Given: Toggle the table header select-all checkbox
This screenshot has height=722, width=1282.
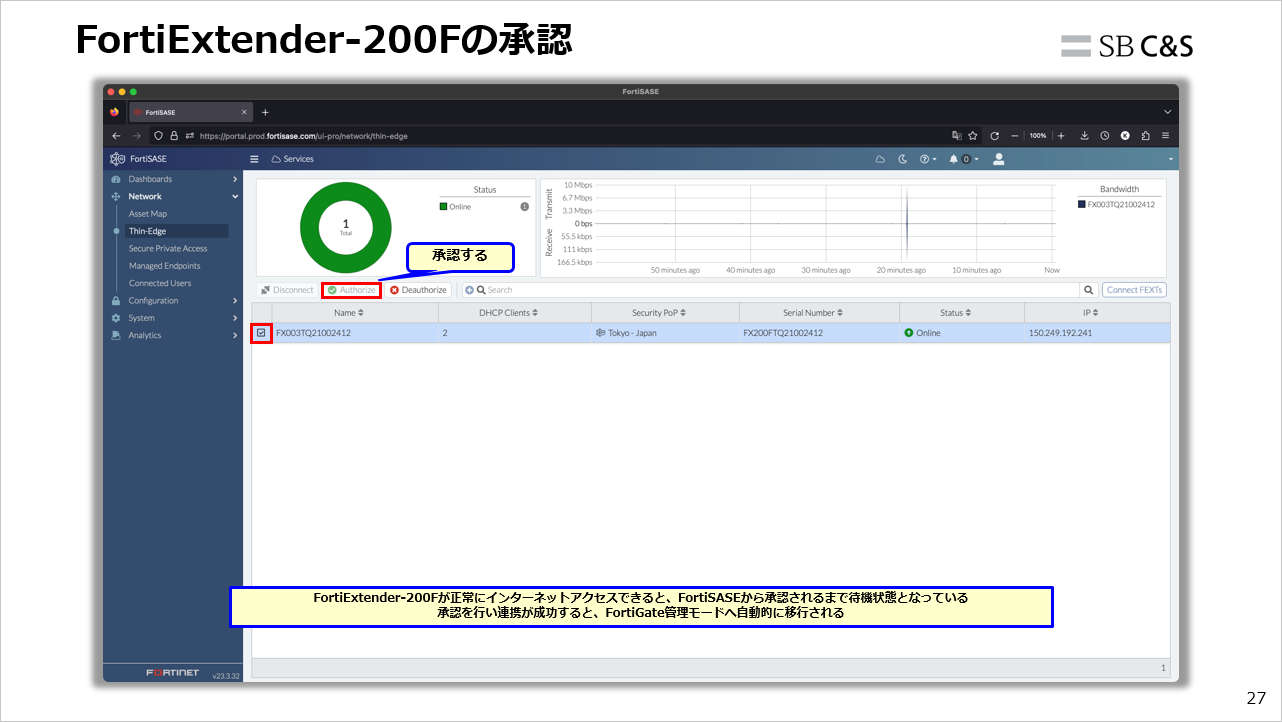Looking at the screenshot, I should [262, 312].
